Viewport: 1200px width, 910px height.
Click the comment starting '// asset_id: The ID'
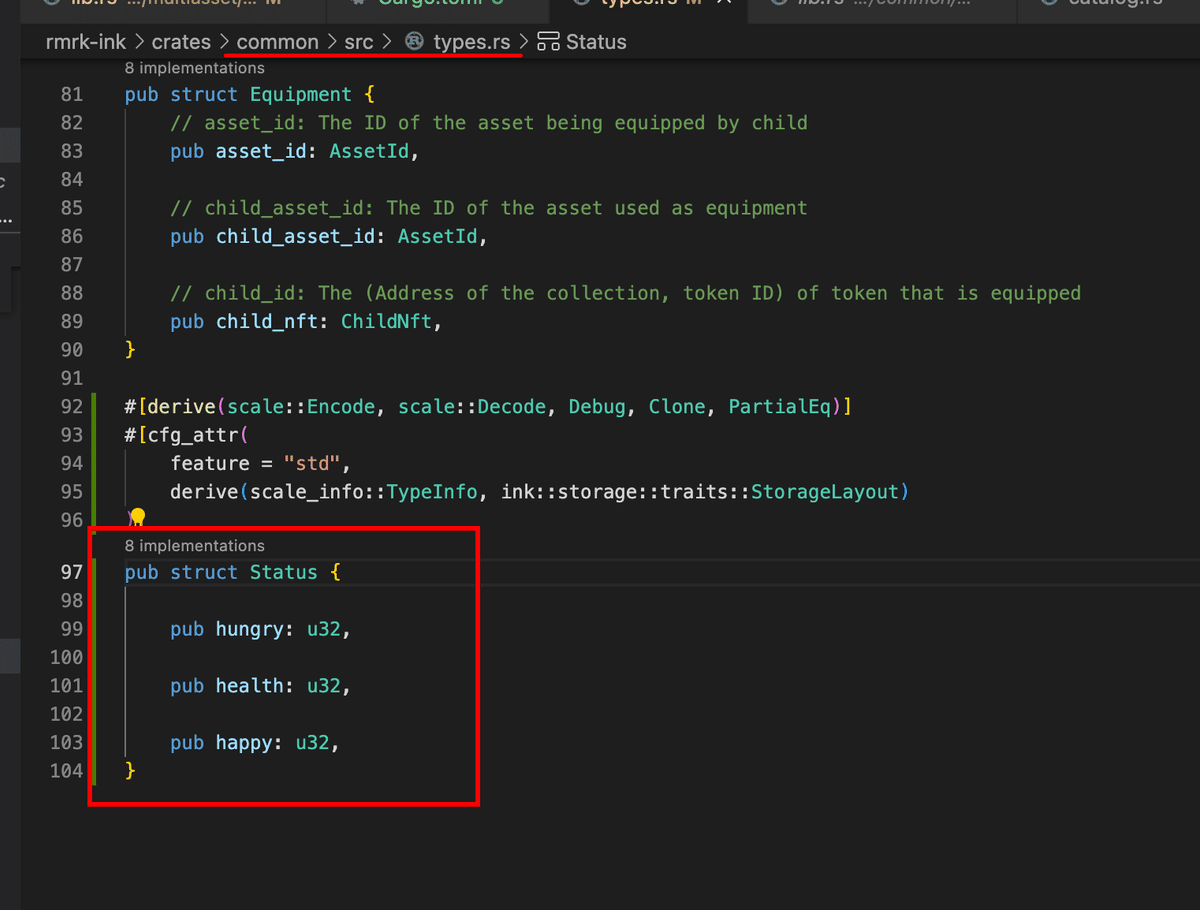tap(489, 123)
